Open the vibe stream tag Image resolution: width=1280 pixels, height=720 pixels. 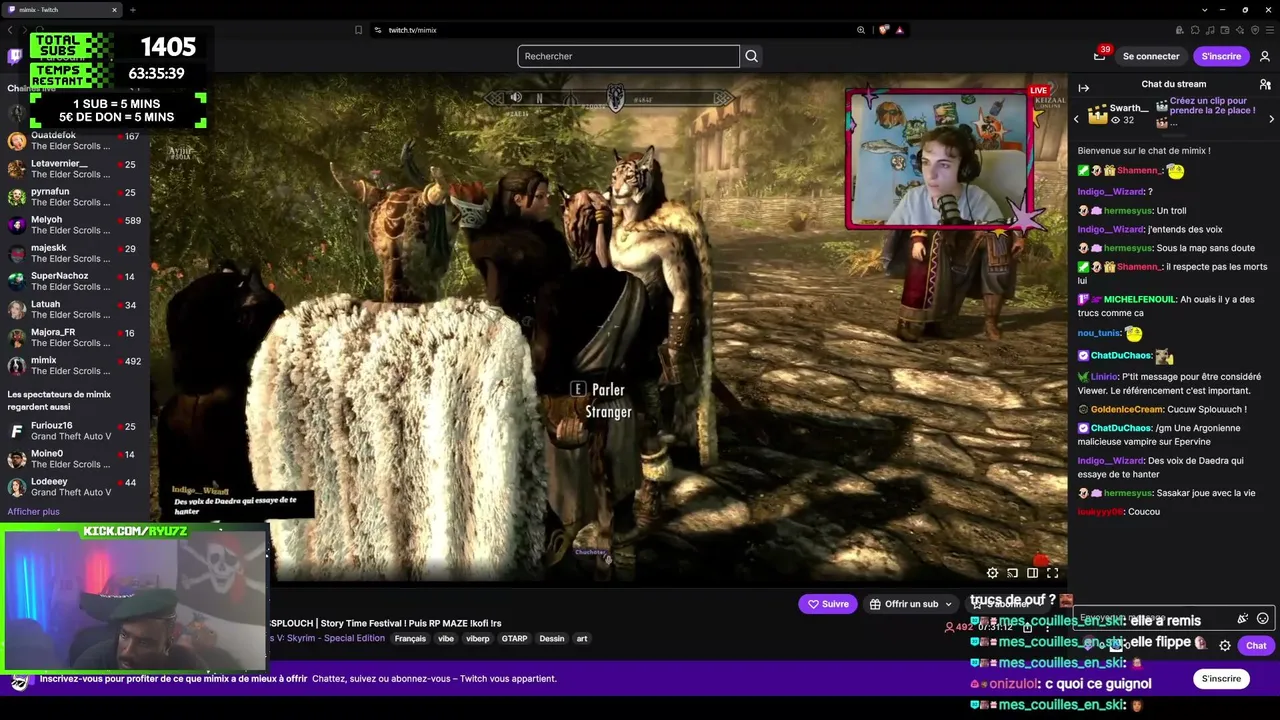point(446,639)
